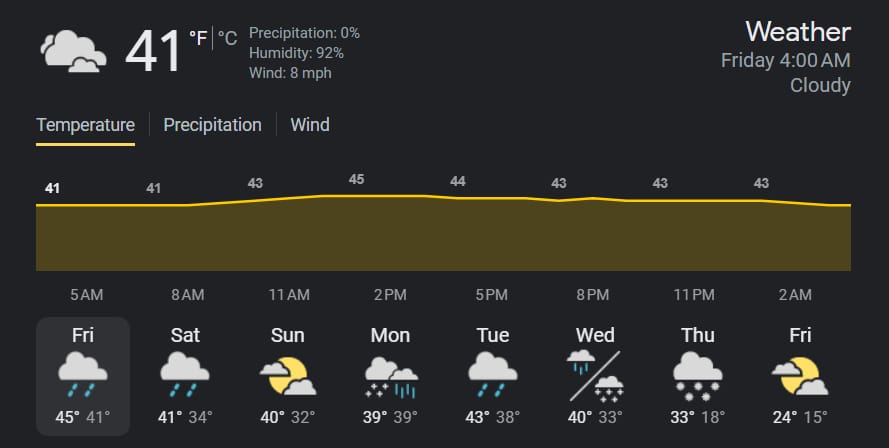
Task: Open the Precipitation tab
Action: pyautogui.click(x=213, y=125)
